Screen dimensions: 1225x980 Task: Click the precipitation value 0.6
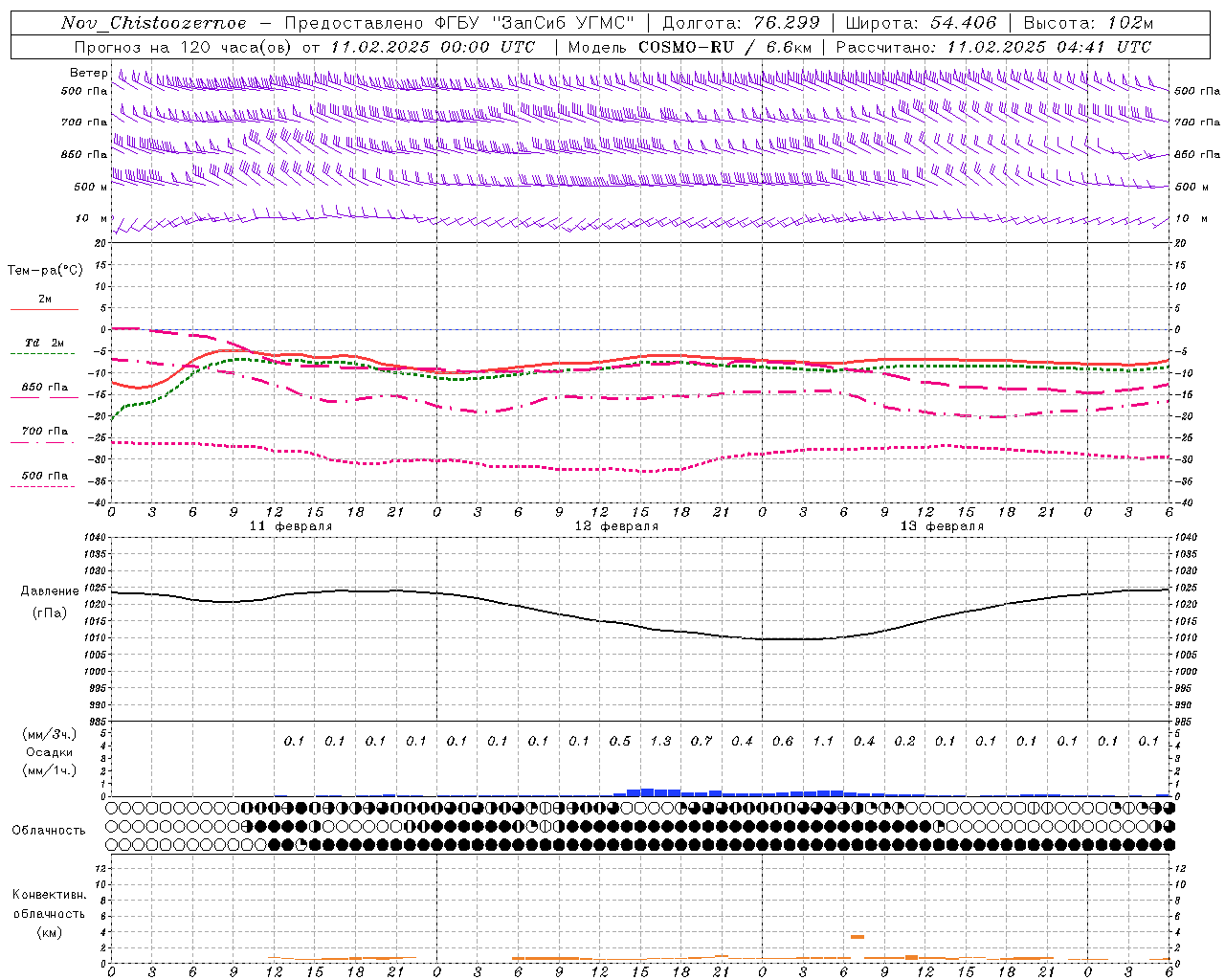[x=783, y=741]
